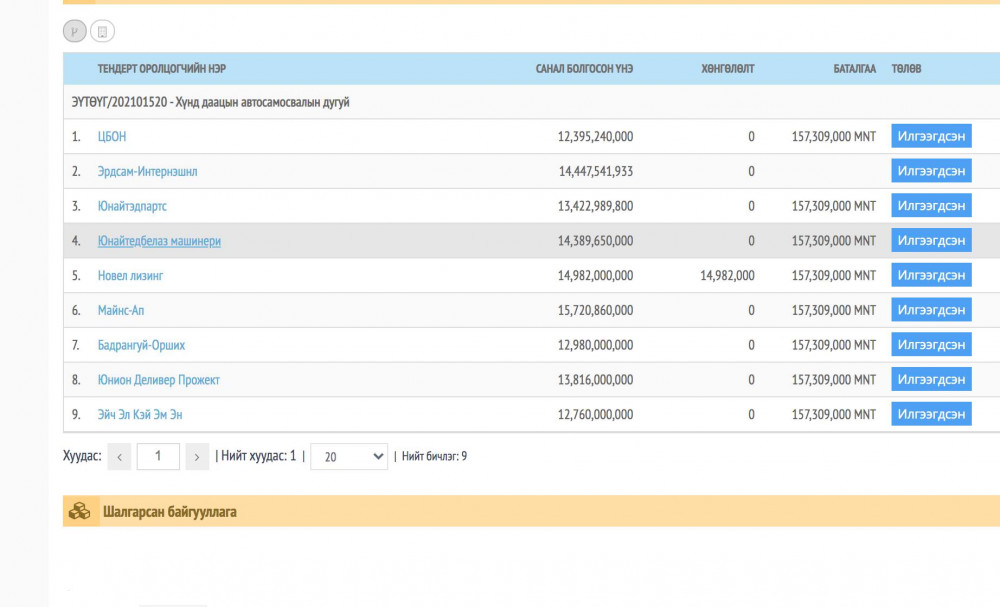Open the Новел лизинг bidder link

pyautogui.click(x=130, y=275)
